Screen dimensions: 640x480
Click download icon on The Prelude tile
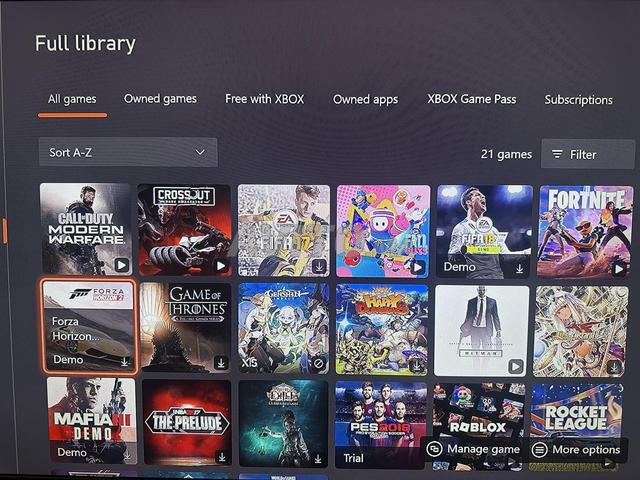point(222,456)
